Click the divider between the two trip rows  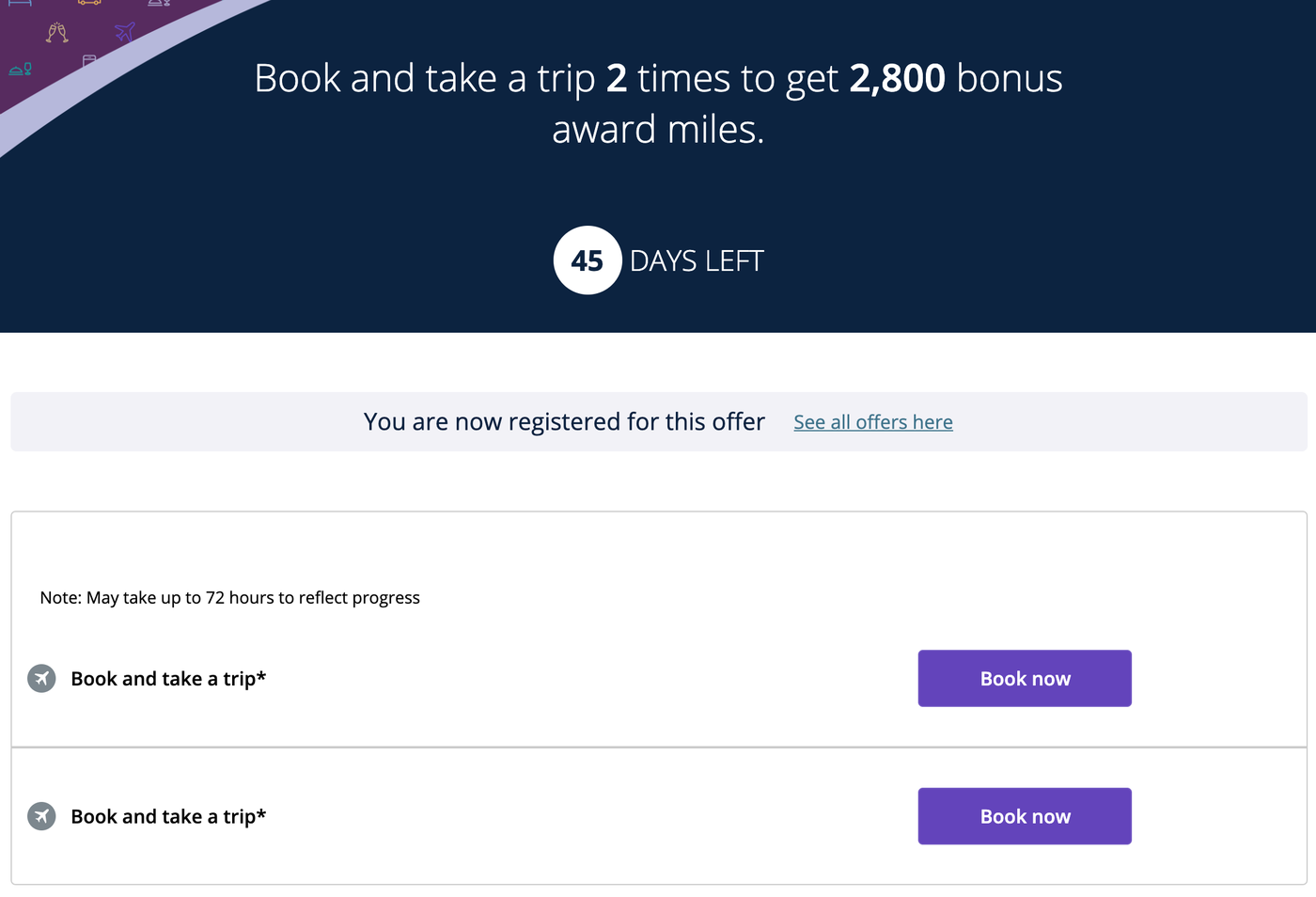coord(658,747)
